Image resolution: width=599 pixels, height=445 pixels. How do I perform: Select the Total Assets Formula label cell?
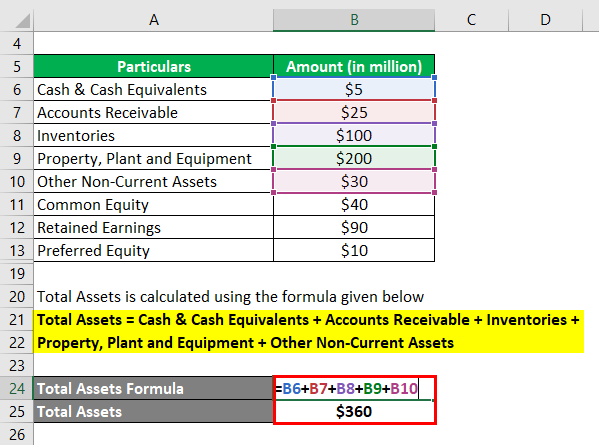[154, 388]
